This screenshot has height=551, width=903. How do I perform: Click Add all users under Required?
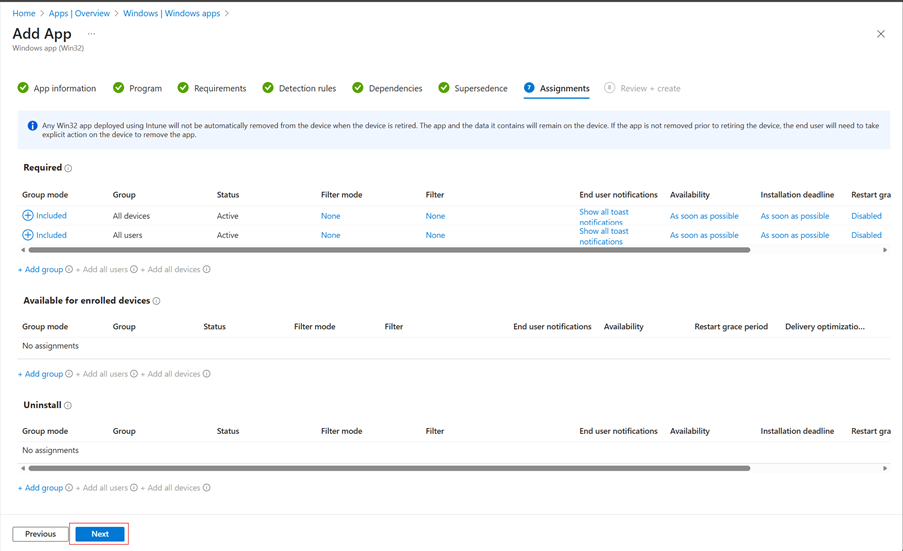102,269
